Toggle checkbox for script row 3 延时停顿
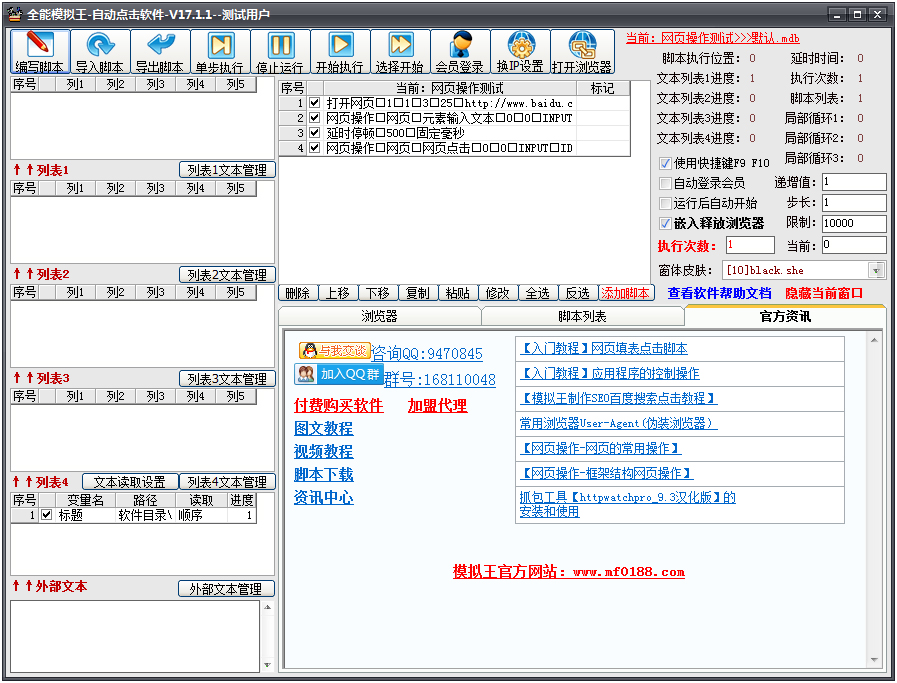The width and height of the screenshot is (897, 683). pyautogui.click(x=314, y=133)
